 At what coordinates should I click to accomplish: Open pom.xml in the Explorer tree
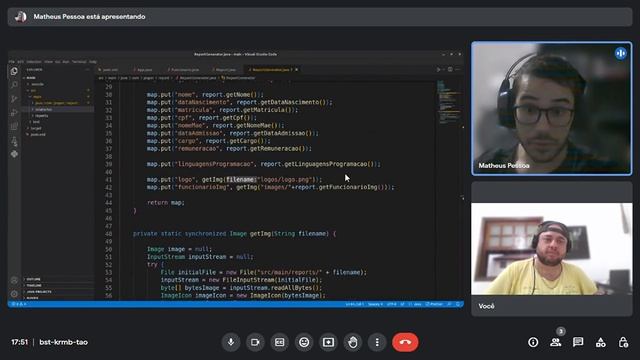tap(58, 134)
